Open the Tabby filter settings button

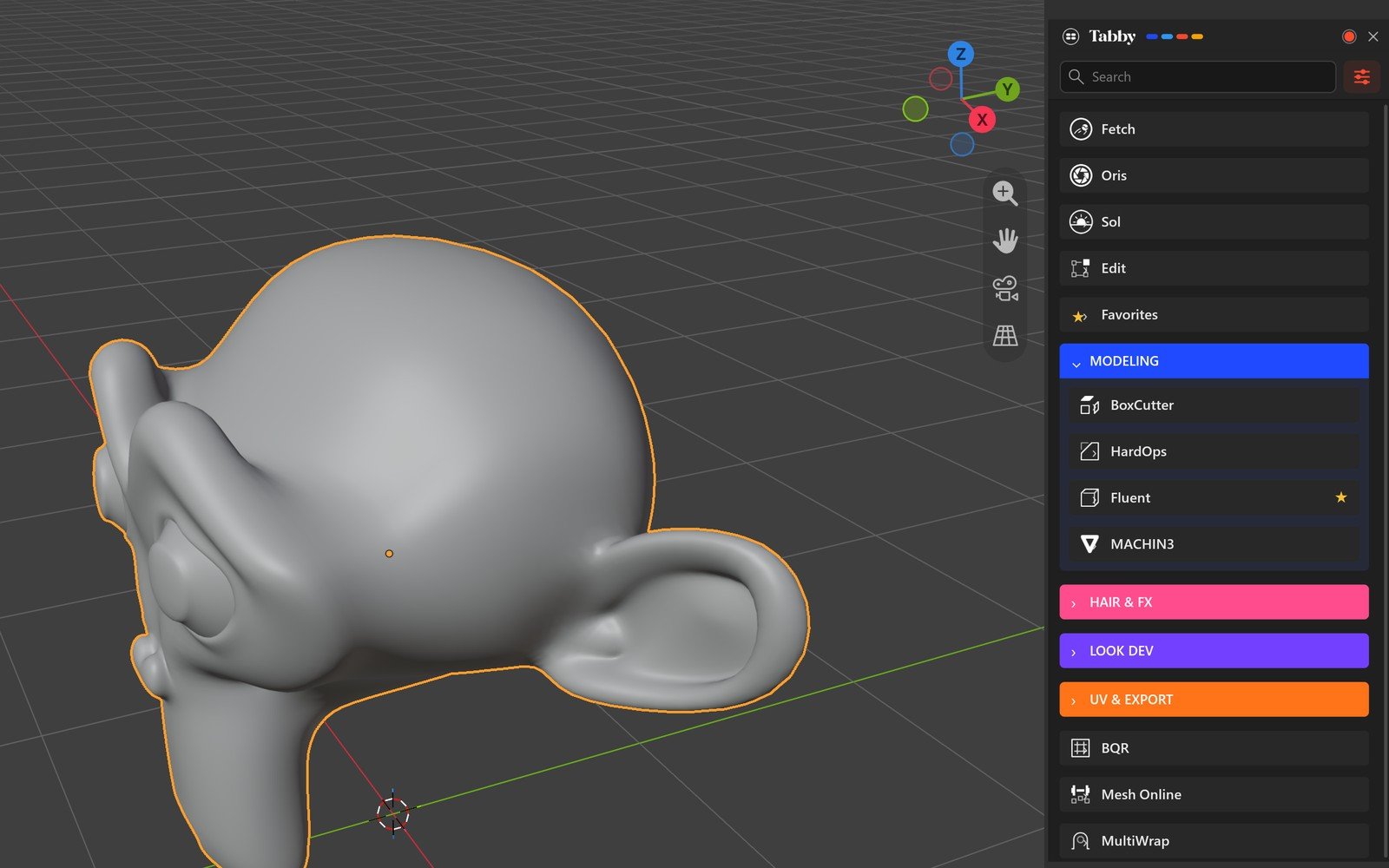(1361, 77)
